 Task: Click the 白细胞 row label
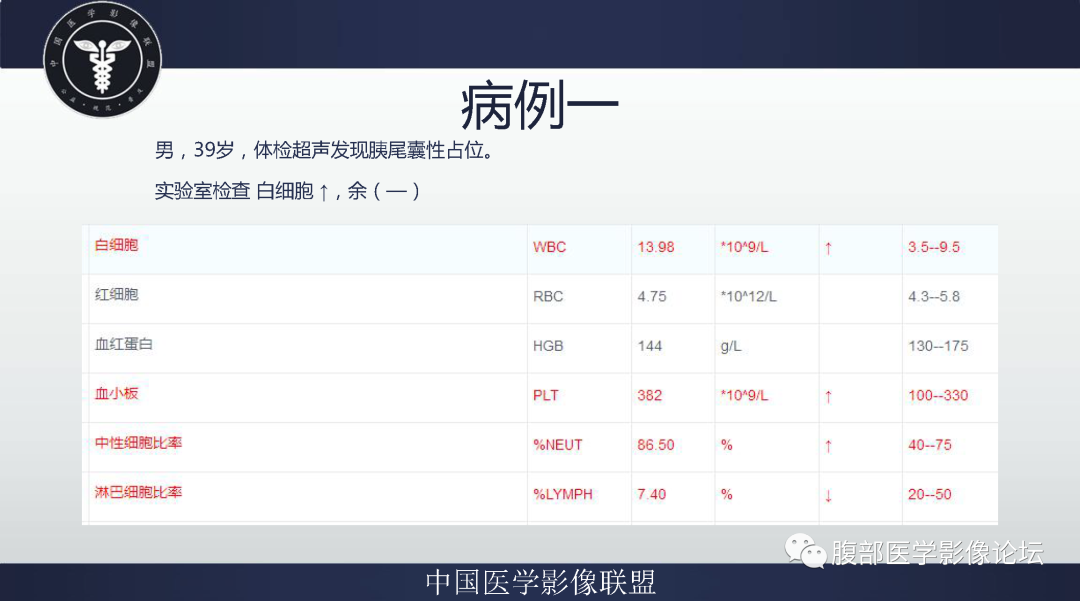click(x=116, y=245)
